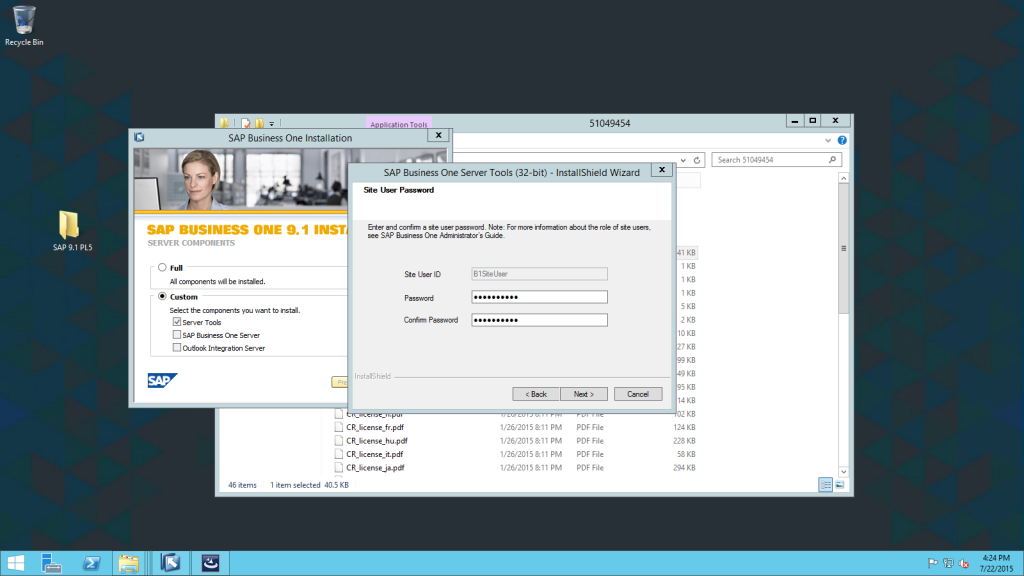Screen dimensions: 1024x576
Task: Select file name CR_license_fr.pdf
Action: [375, 427]
